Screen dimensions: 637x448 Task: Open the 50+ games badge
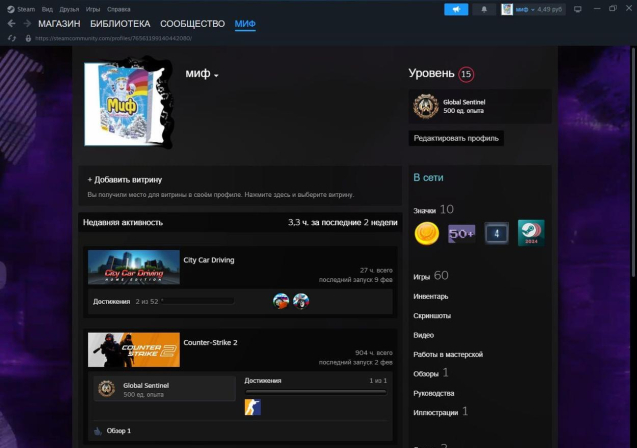coord(462,233)
